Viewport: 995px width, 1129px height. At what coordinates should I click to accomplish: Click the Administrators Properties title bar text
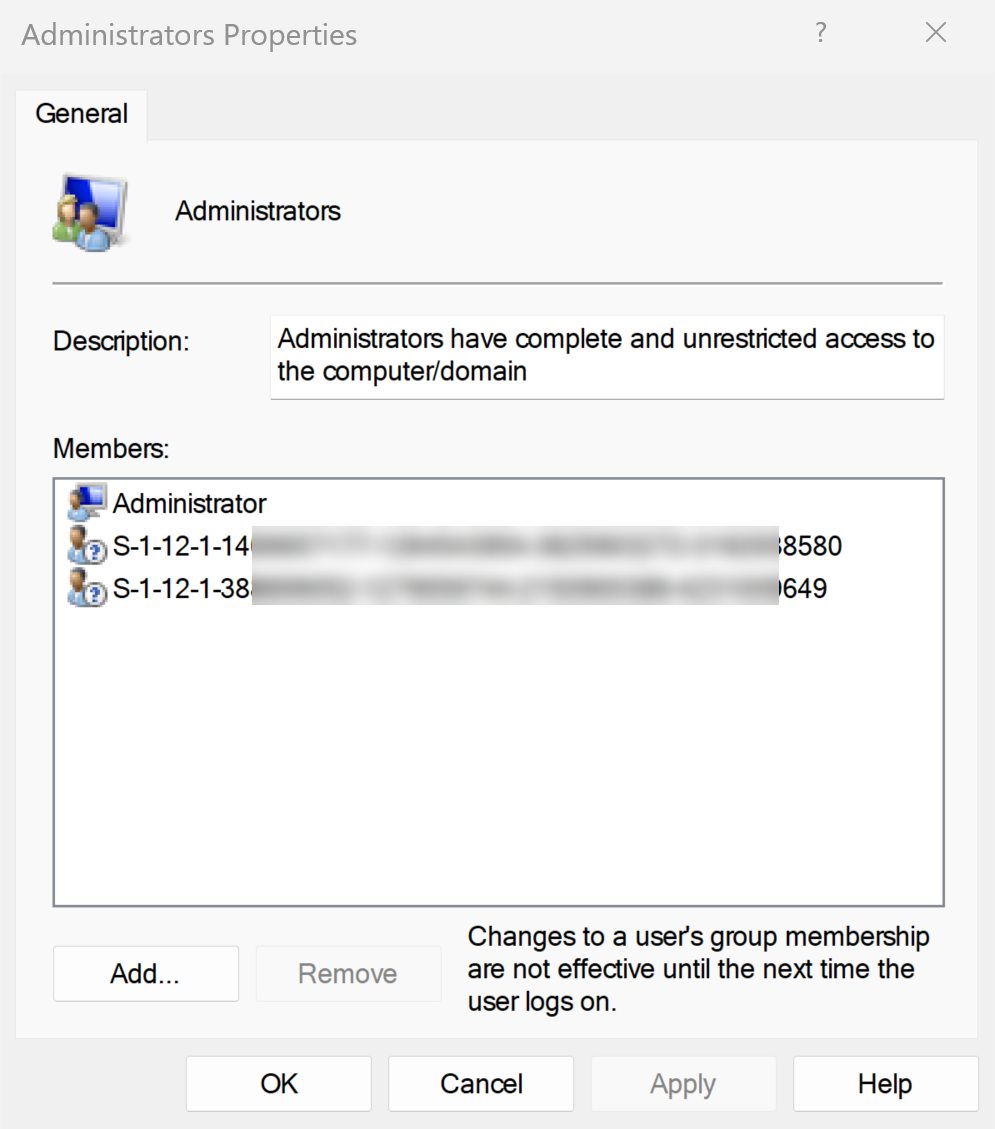tap(190, 35)
